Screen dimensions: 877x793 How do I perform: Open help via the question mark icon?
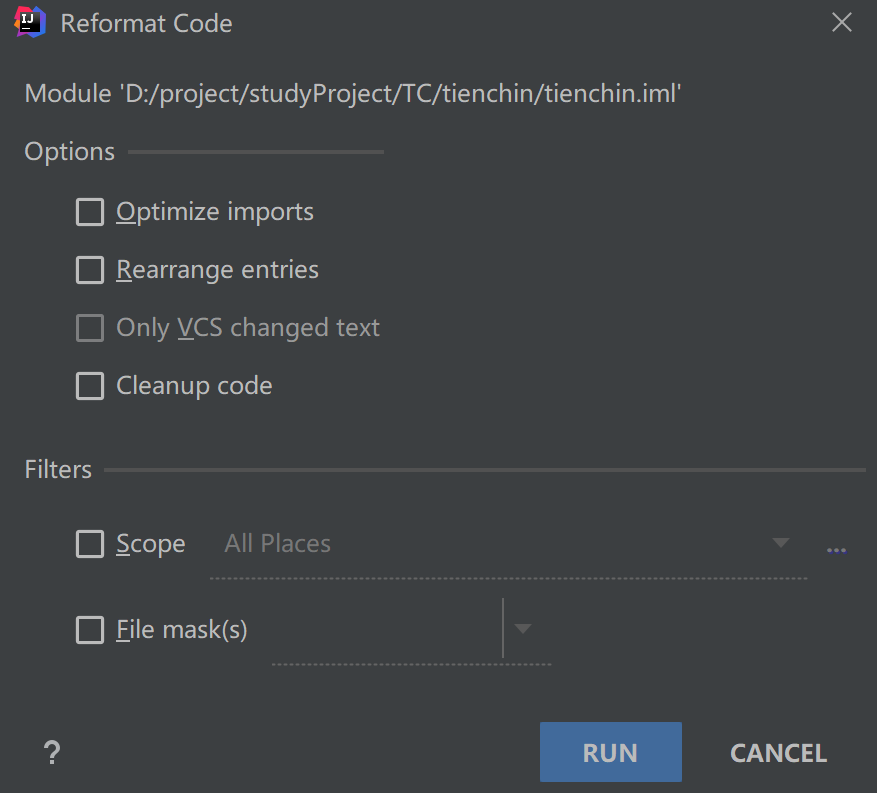(52, 753)
